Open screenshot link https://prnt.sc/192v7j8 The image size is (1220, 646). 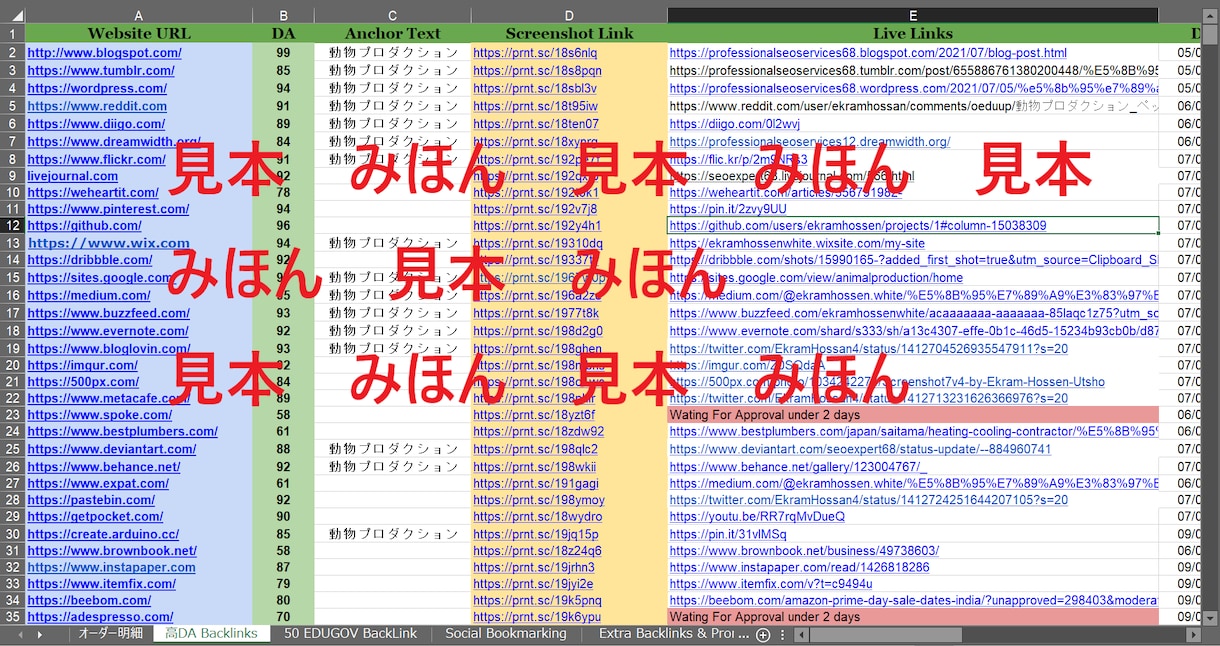535,209
